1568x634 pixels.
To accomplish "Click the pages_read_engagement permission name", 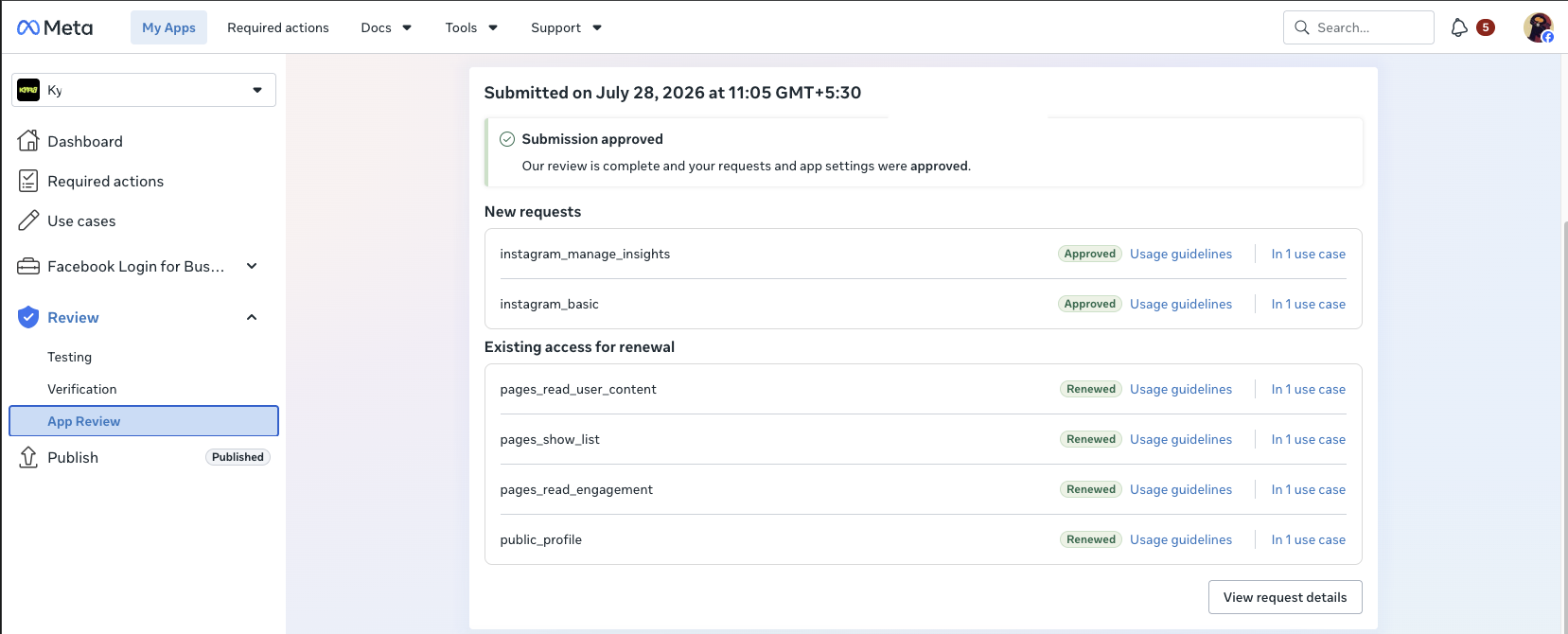I will pyautogui.click(x=576, y=489).
